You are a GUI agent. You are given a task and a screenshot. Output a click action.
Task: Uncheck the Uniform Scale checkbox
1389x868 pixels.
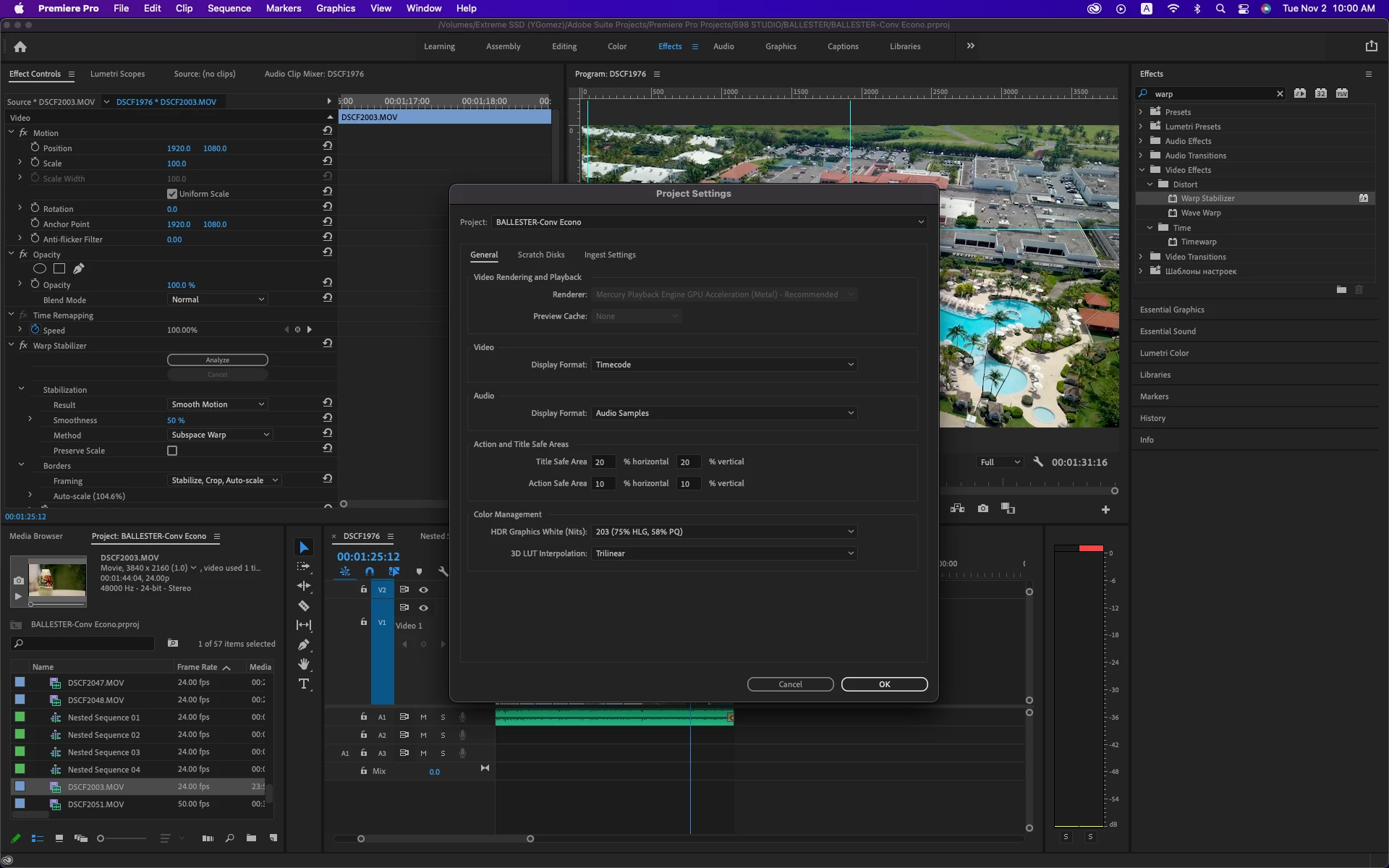click(172, 194)
